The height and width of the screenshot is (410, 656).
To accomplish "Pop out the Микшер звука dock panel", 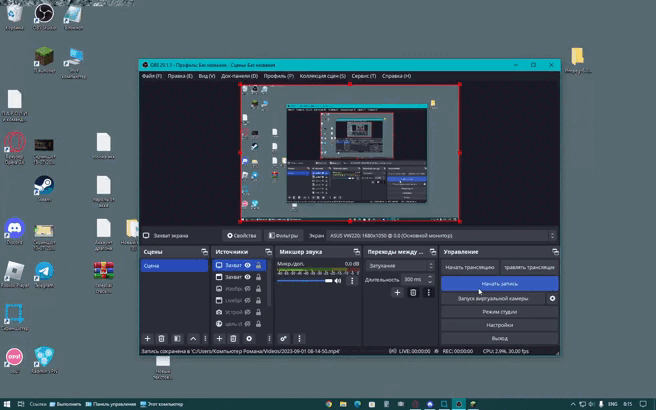I will click(356, 251).
